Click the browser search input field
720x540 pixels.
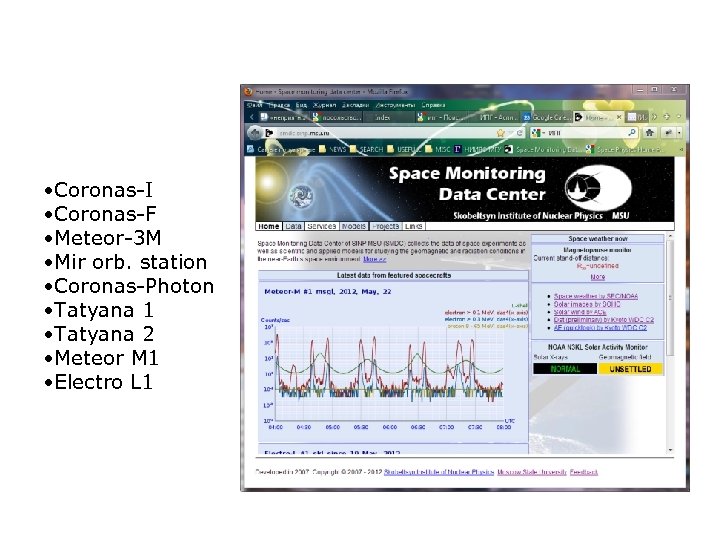(585, 133)
